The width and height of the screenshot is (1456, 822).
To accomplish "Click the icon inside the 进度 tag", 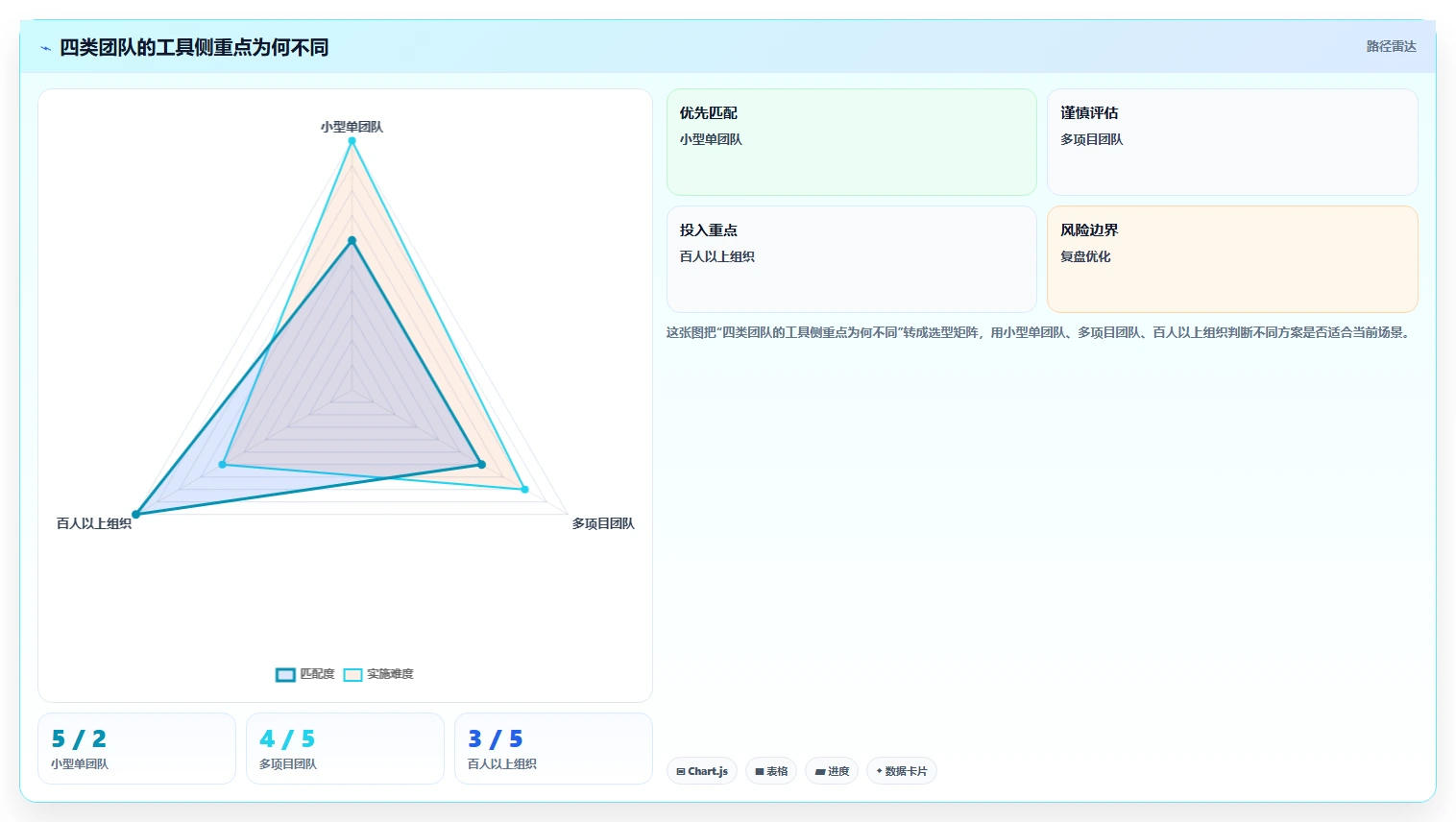I will [820, 771].
